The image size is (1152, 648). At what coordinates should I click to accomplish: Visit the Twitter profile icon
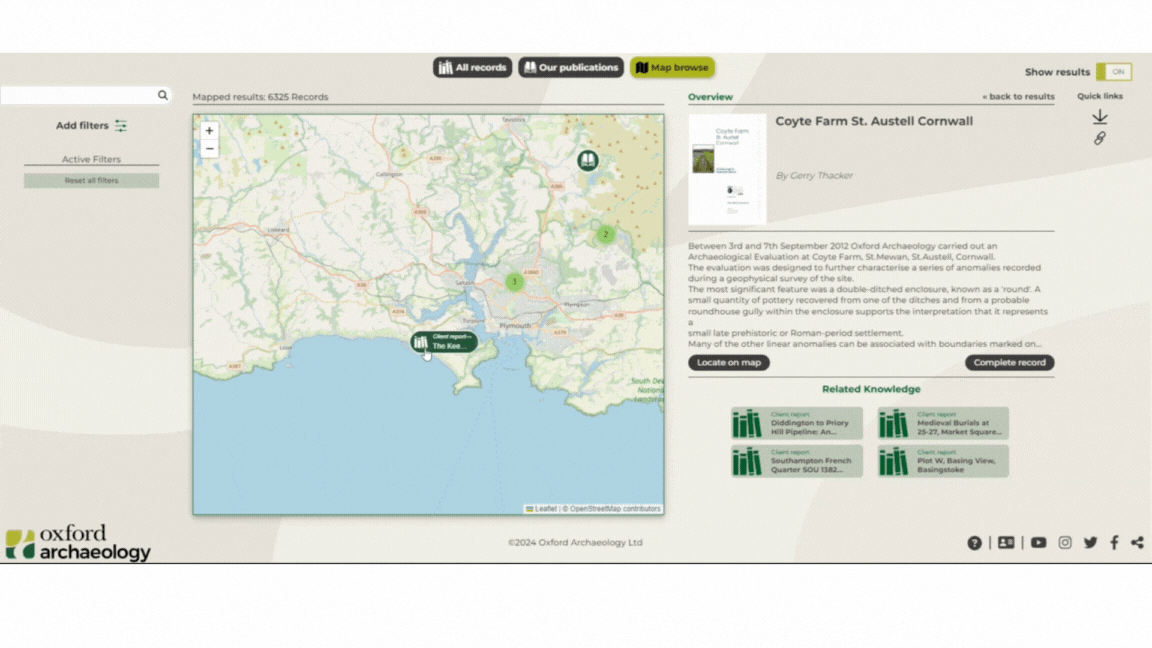click(x=1090, y=542)
